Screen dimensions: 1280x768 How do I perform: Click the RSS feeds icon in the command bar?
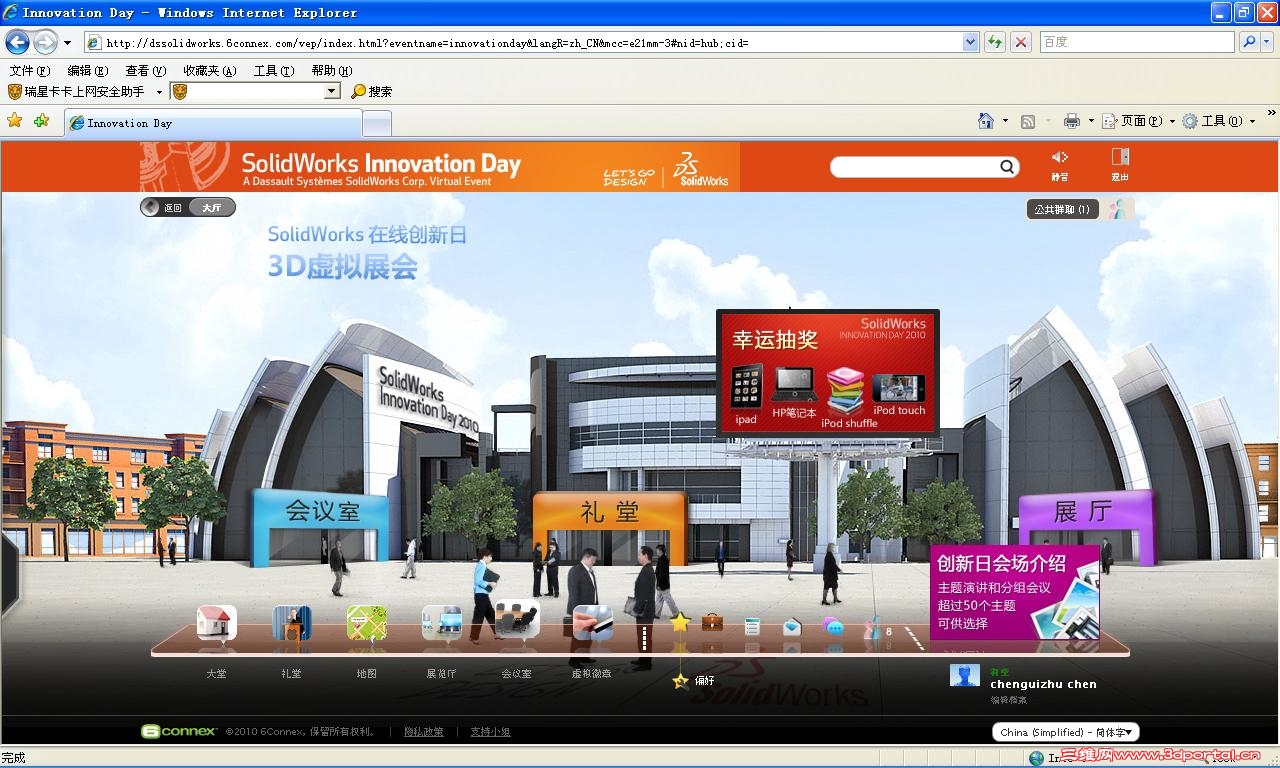[1028, 122]
